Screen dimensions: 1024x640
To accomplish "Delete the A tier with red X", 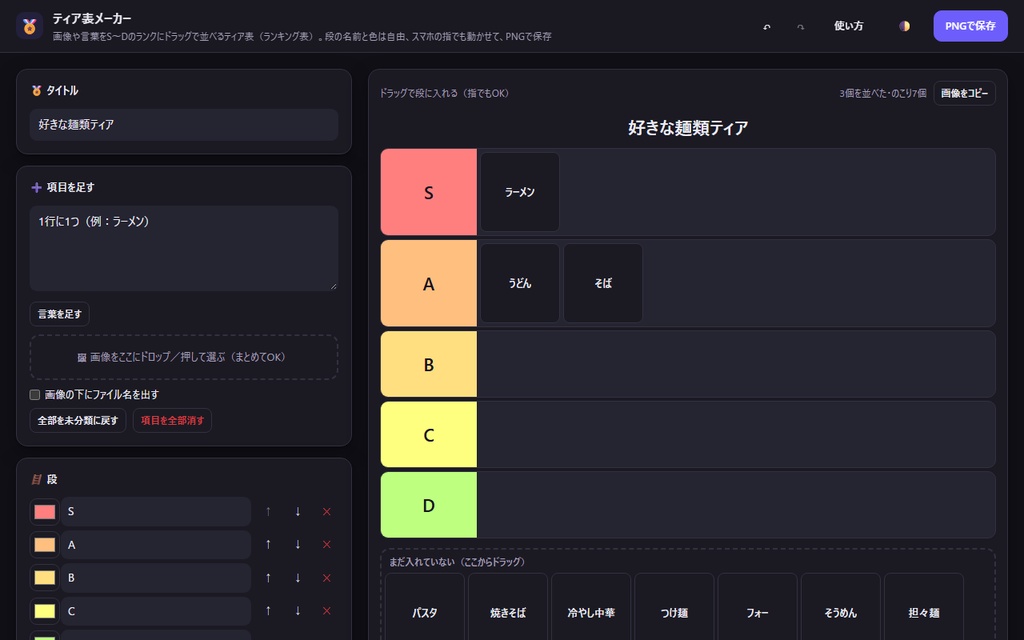I will click(327, 545).
